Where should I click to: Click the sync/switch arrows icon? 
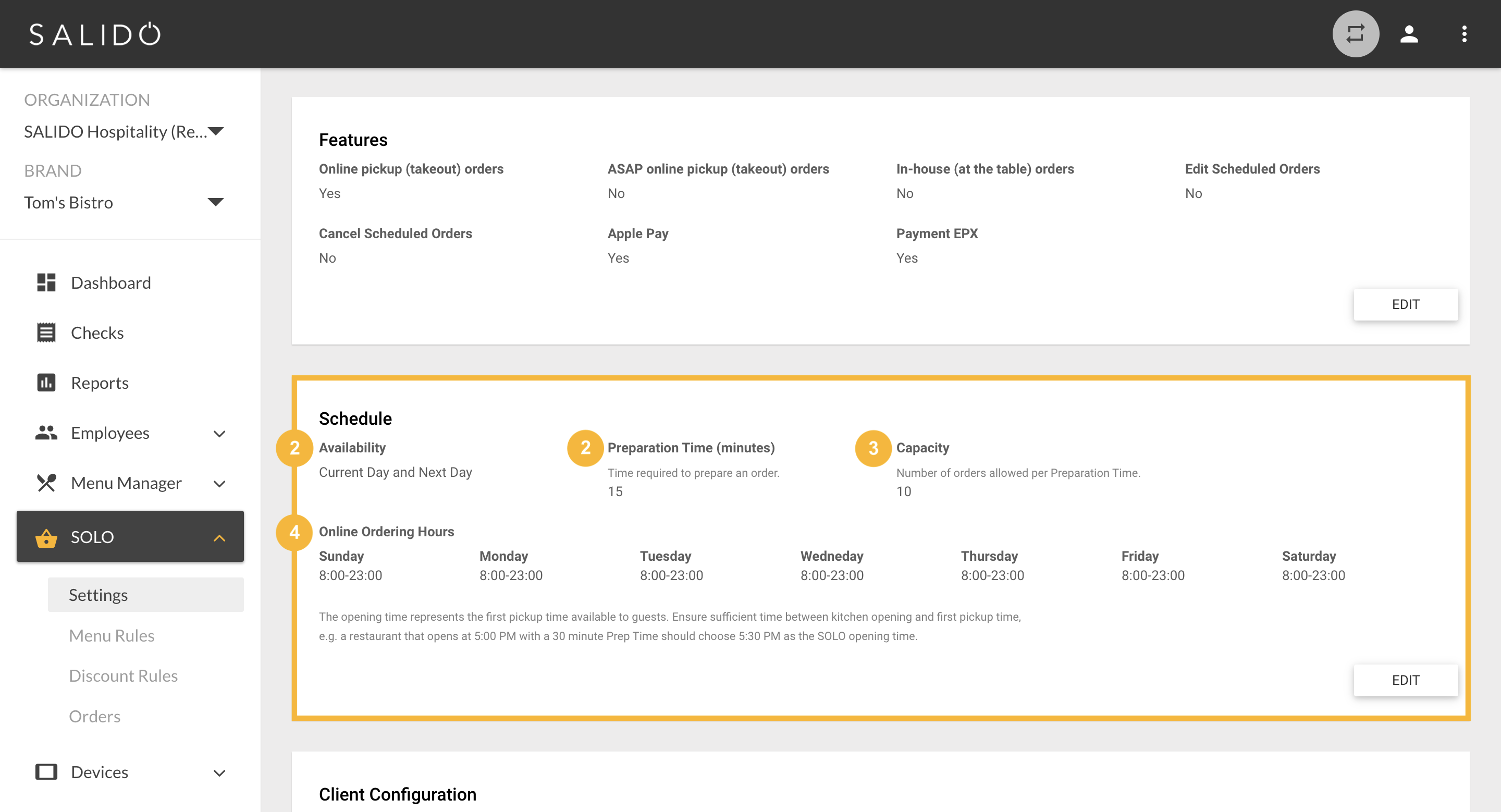(1355, 34)
